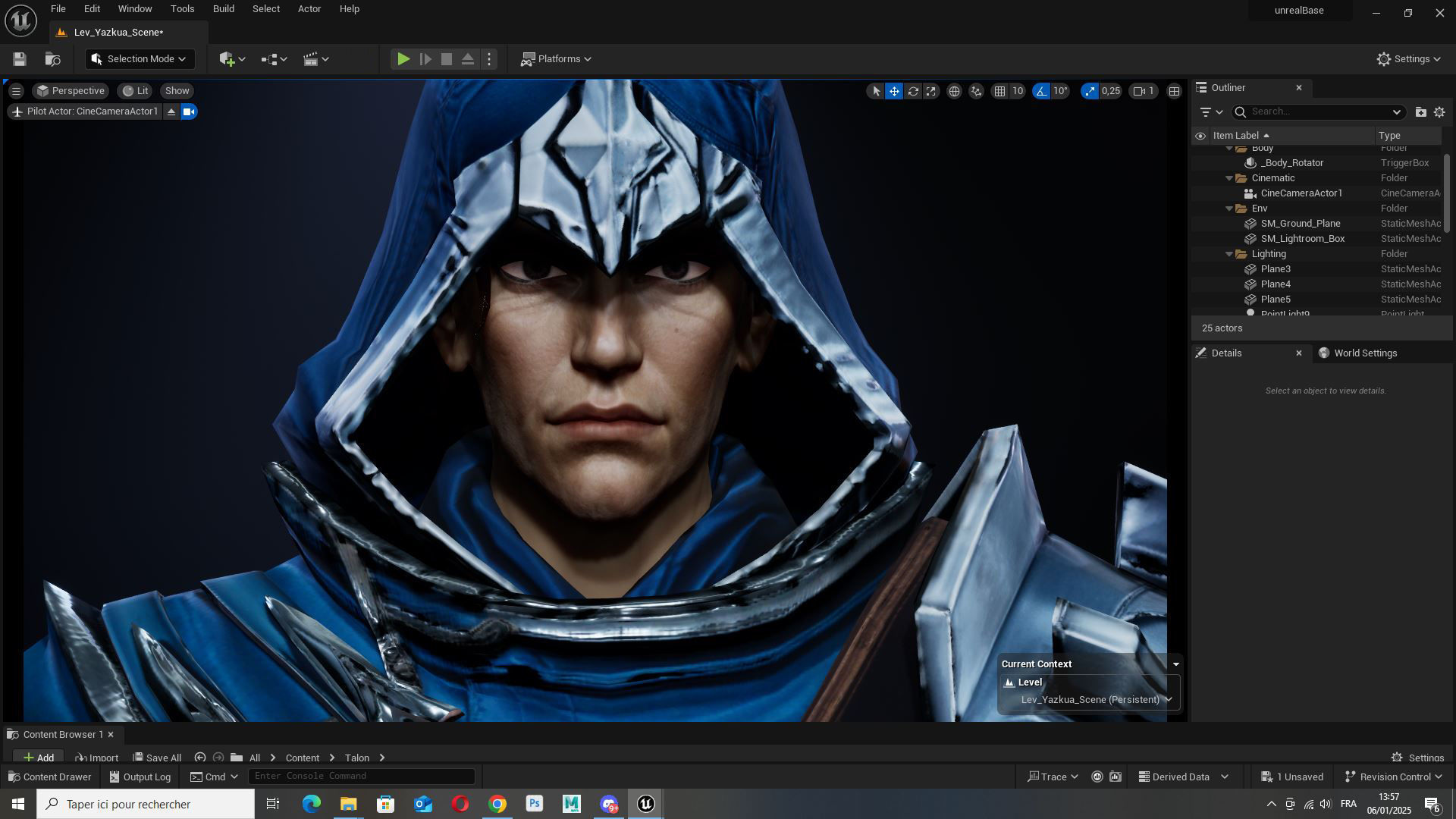The width and height of the screenshot is (1456, 819).
Task: Collapse the Env folder
Action: coord(1229,209)
